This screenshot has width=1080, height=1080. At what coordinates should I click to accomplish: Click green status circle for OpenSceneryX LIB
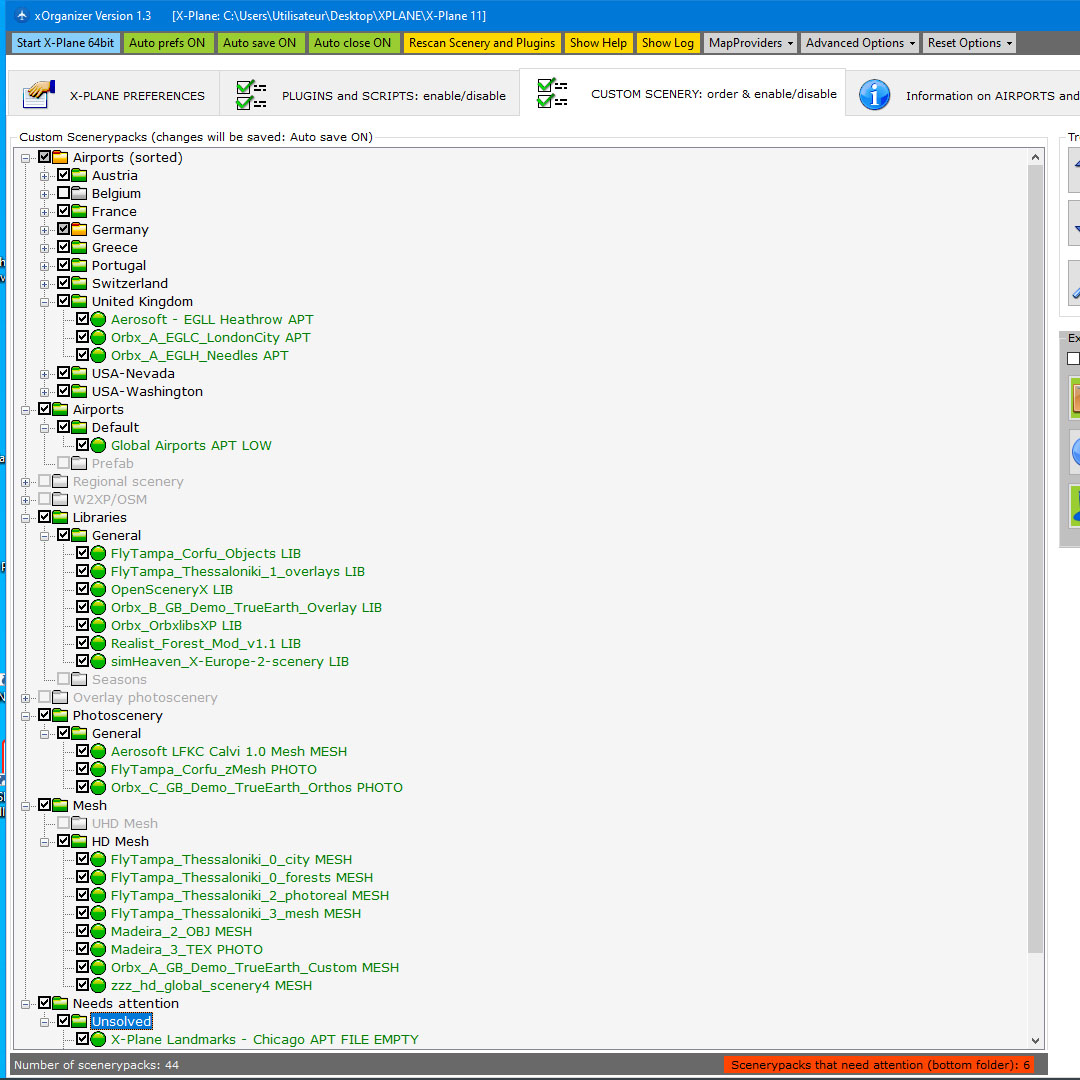tap(98, 590)
